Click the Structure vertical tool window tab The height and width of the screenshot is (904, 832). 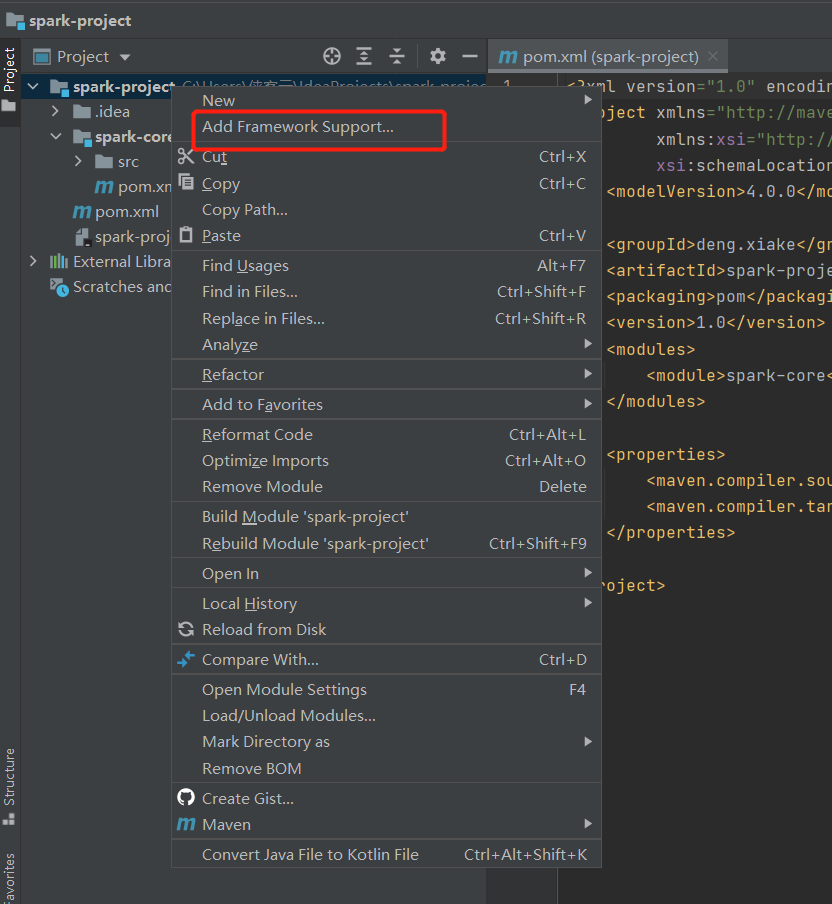[9, 787]
